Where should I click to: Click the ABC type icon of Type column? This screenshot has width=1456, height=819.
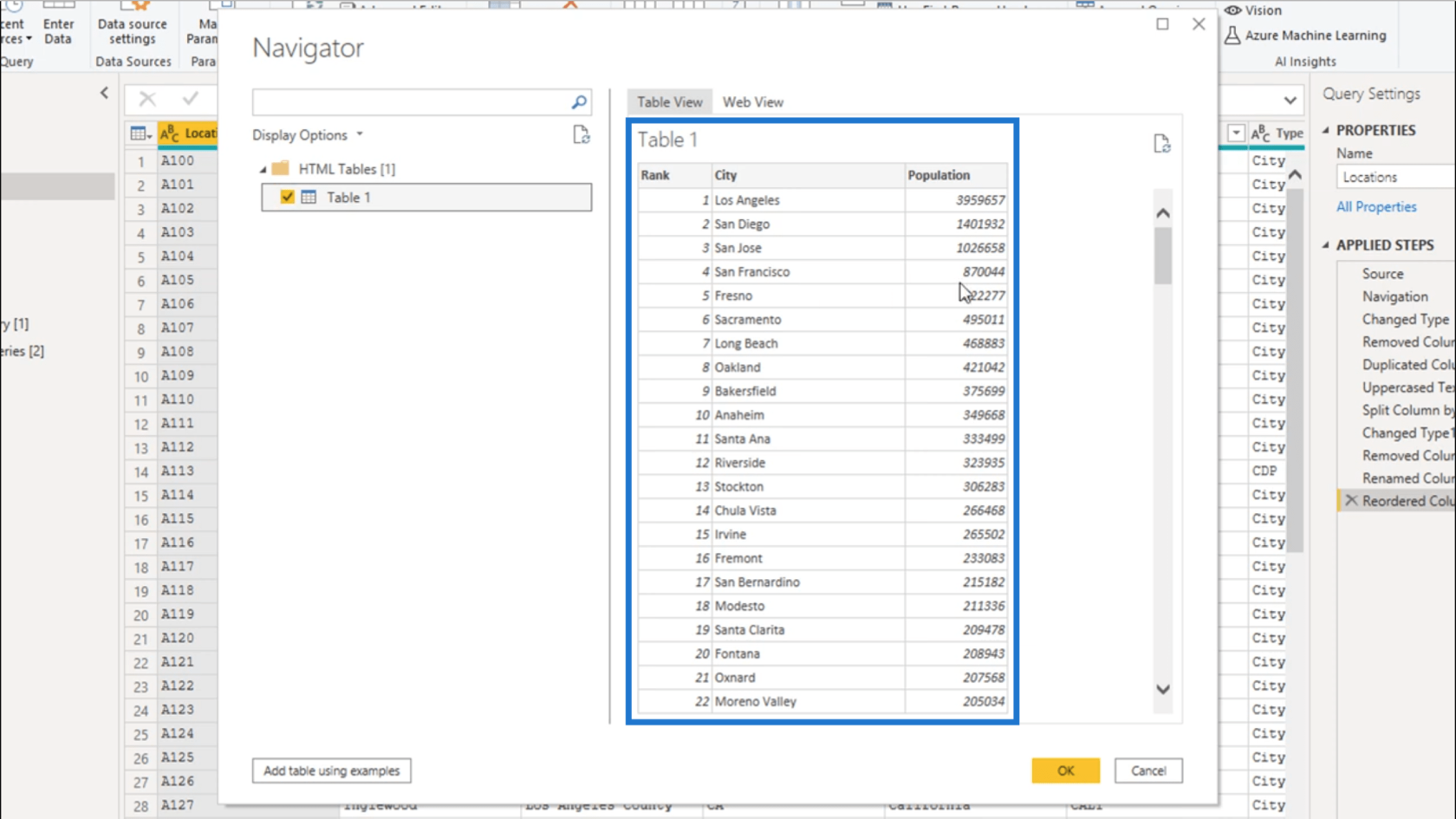click(1260, 133)
